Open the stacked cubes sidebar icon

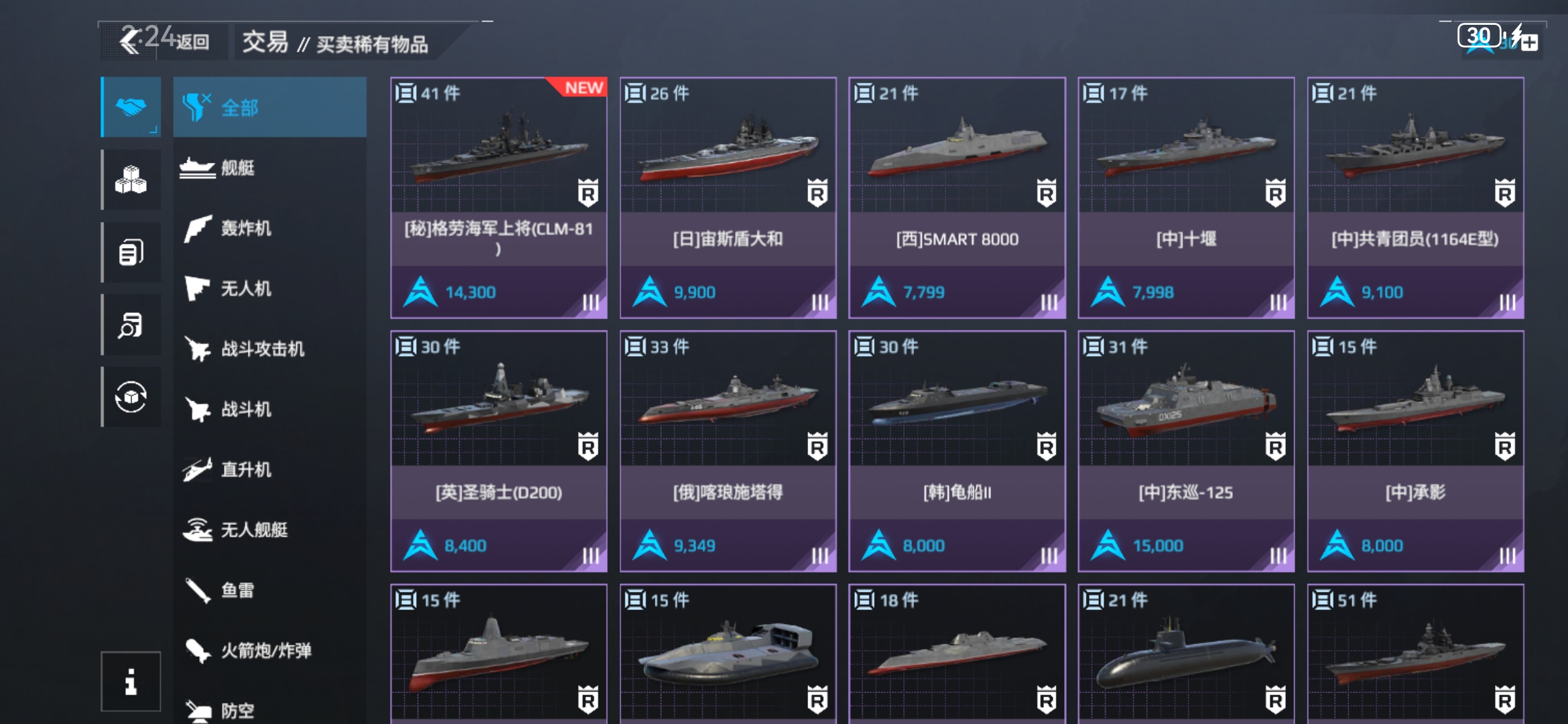point(131,180)
